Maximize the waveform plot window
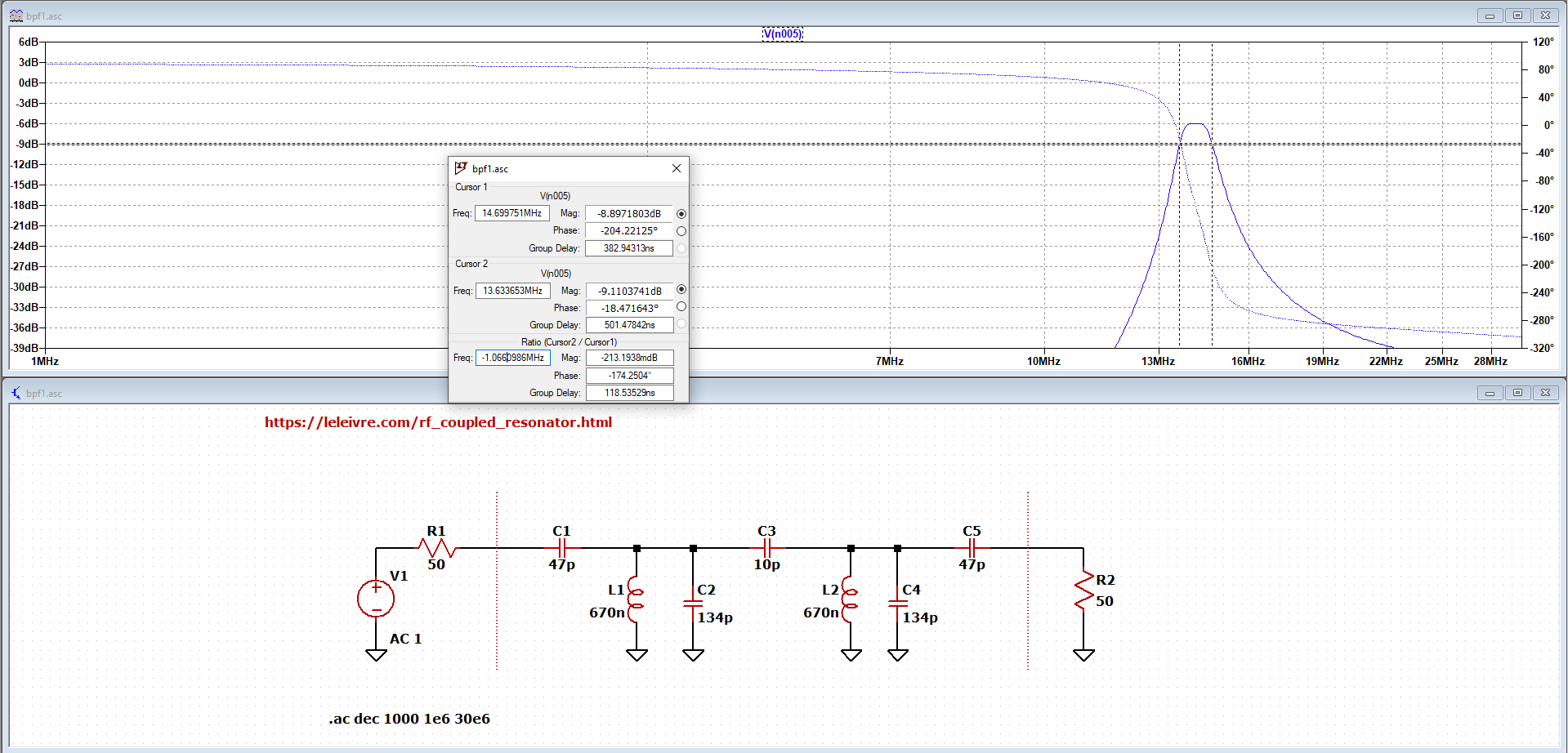1568x753 pixels. point(1517,16)
